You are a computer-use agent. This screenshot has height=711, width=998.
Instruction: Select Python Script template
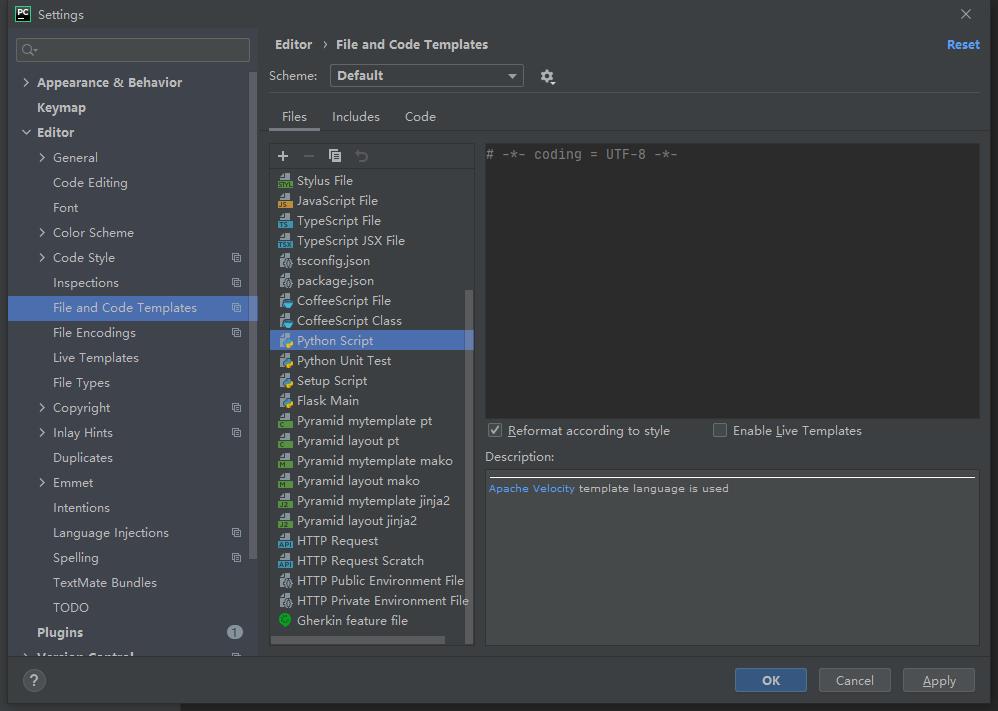point(372,341)
